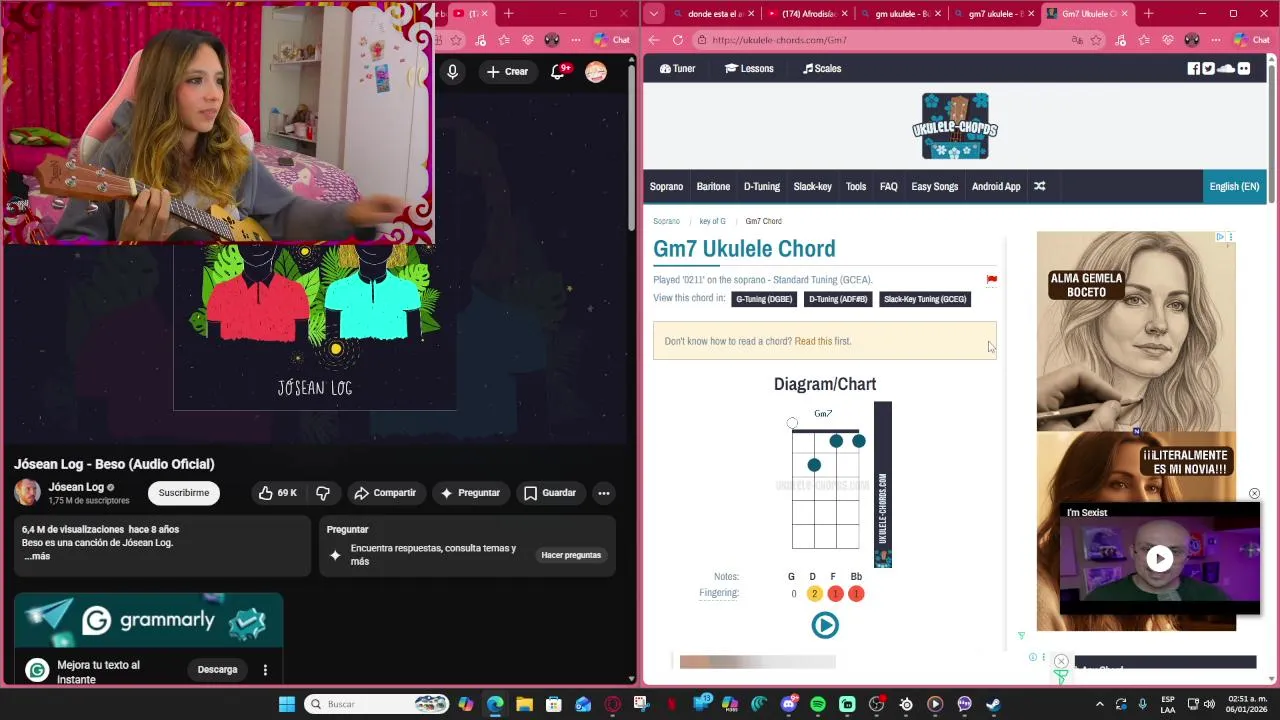Click the shuffle random chord icon
This screenshot has width=1280, height=720.
[x=1039, y=186]
